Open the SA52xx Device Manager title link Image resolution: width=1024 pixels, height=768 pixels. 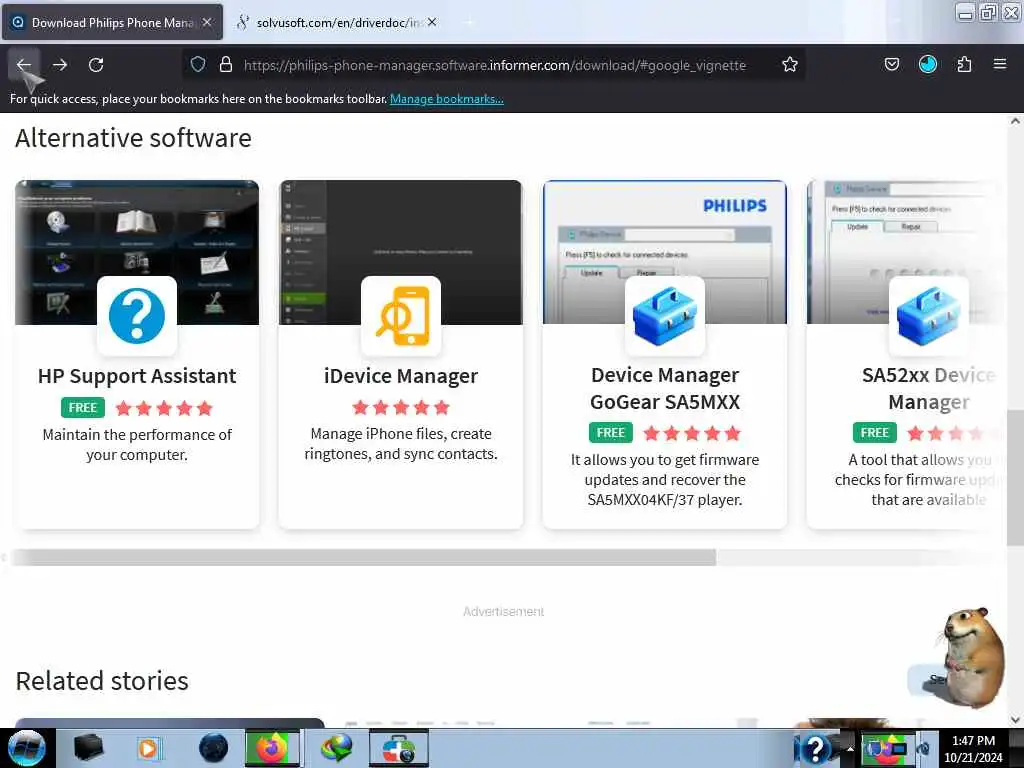[x=929, y=389]
